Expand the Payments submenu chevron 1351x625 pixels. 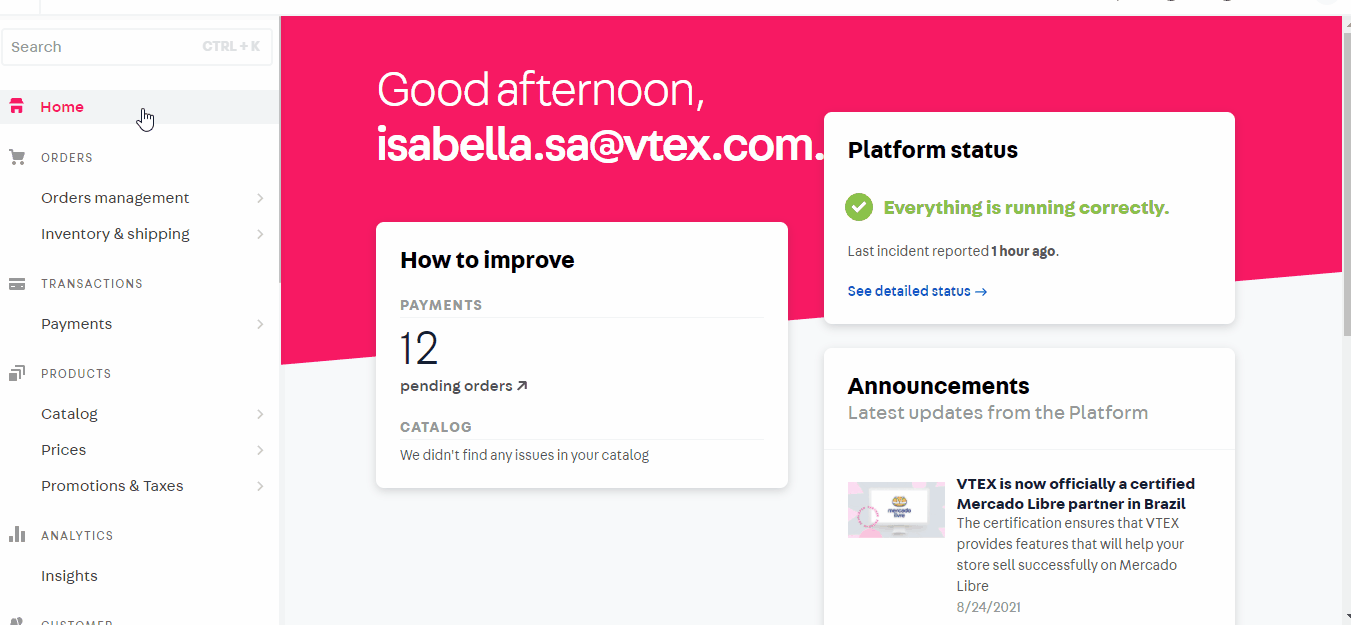point(260,324)
